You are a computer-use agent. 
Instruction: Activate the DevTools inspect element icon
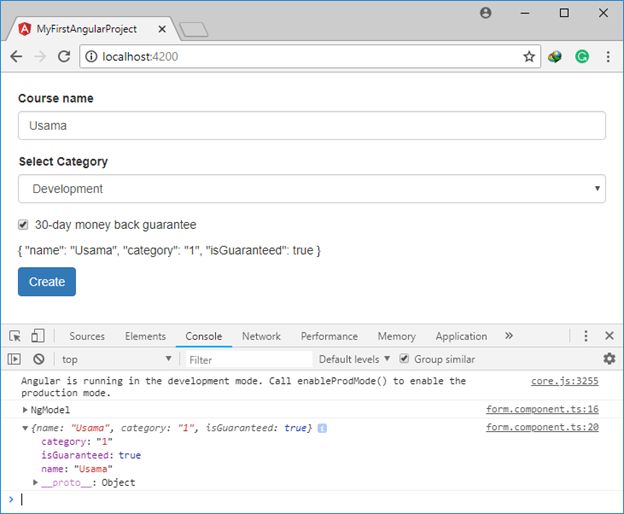point(16,336)
